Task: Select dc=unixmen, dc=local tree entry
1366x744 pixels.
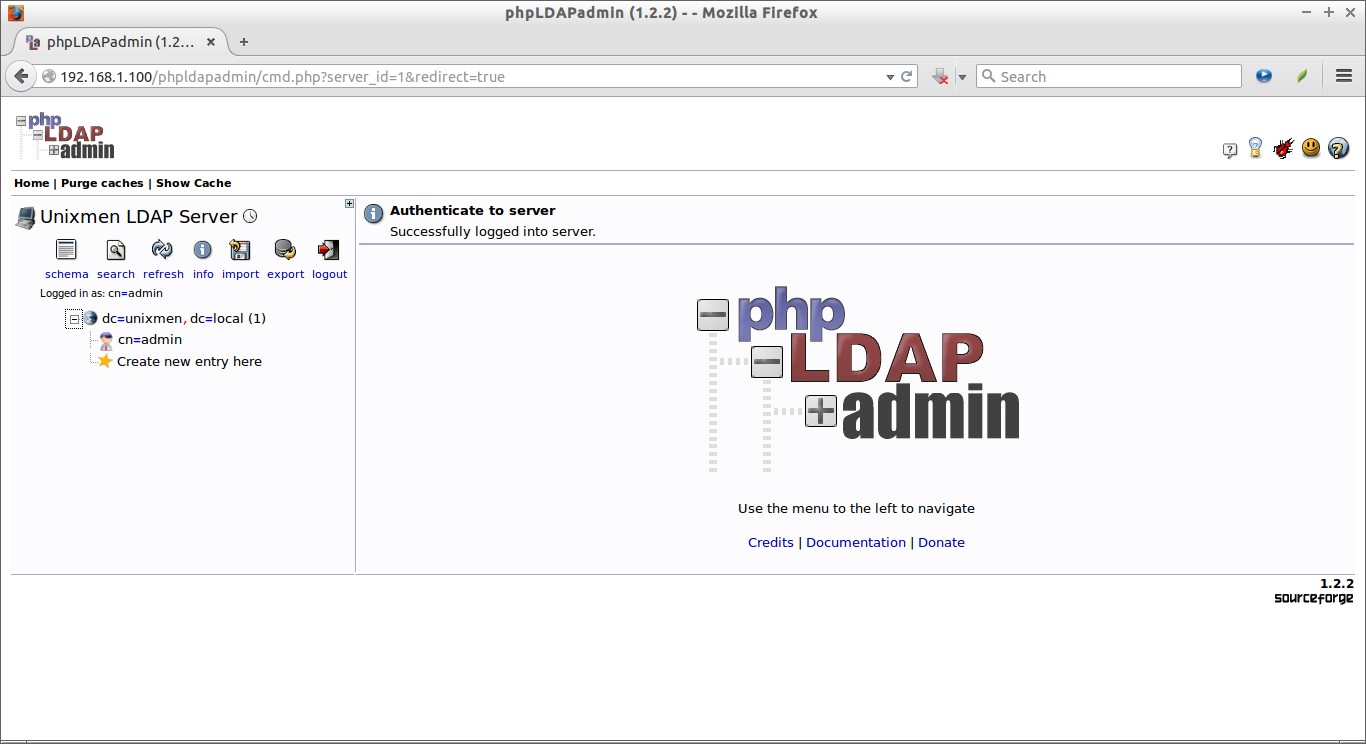Action: pos(184,318)
